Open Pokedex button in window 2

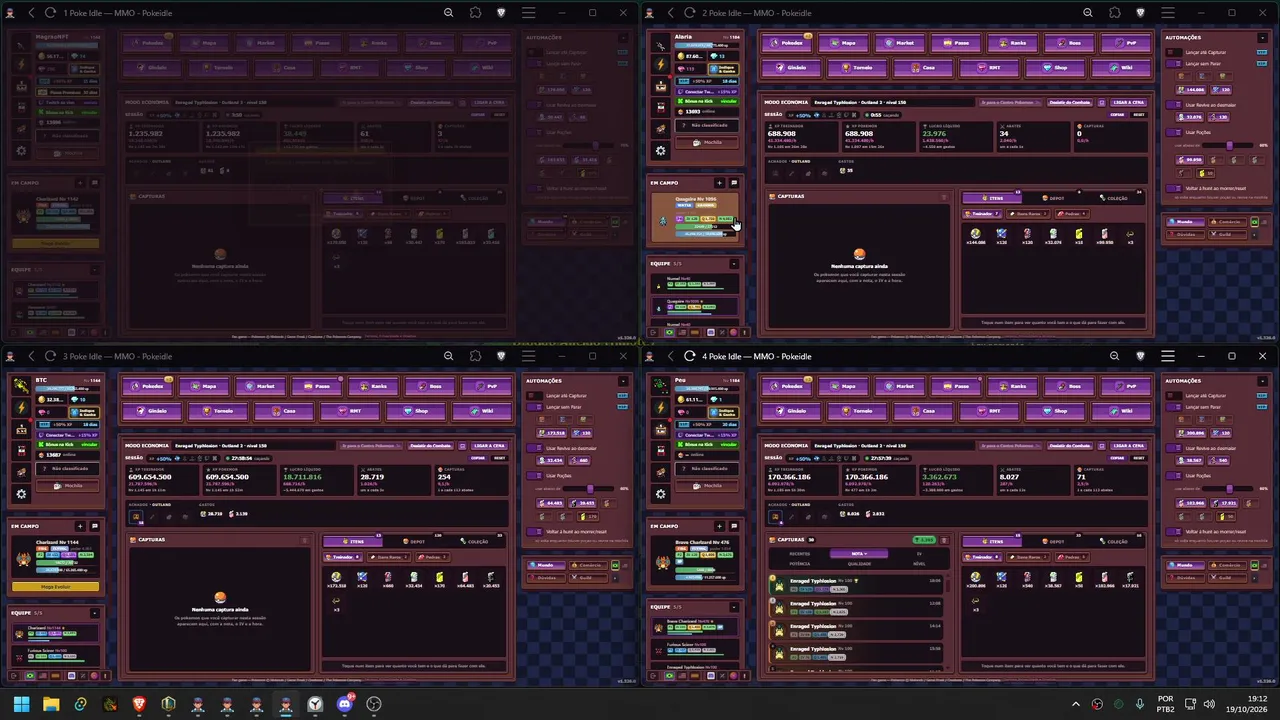pyautogui.click(x=789, y=43)
